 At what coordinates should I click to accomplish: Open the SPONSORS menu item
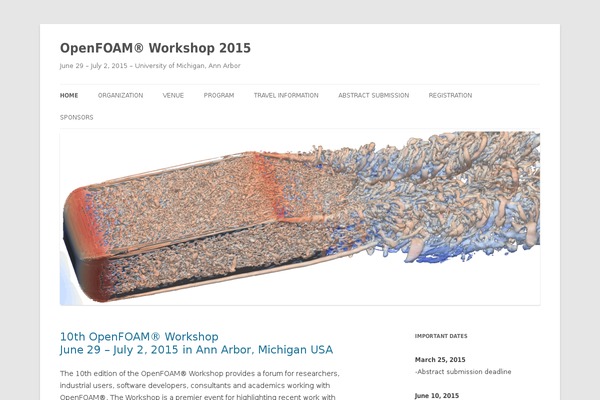coord(76,118)
